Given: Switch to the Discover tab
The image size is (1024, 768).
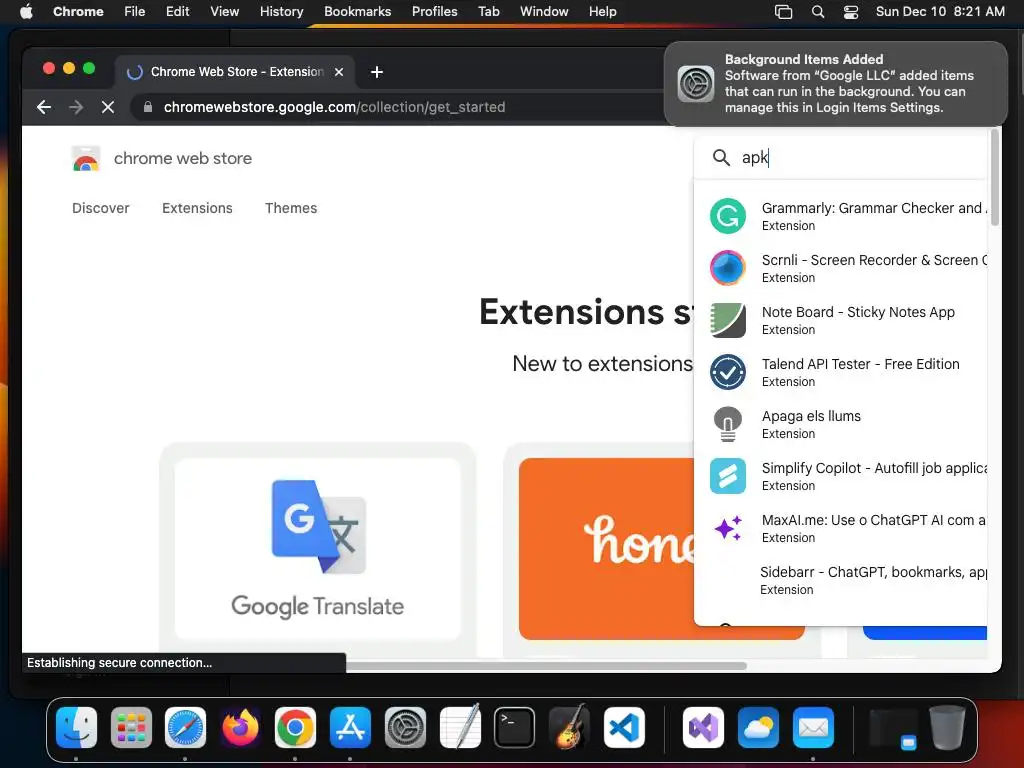Looking at the screenshot, I should [101, 208].
